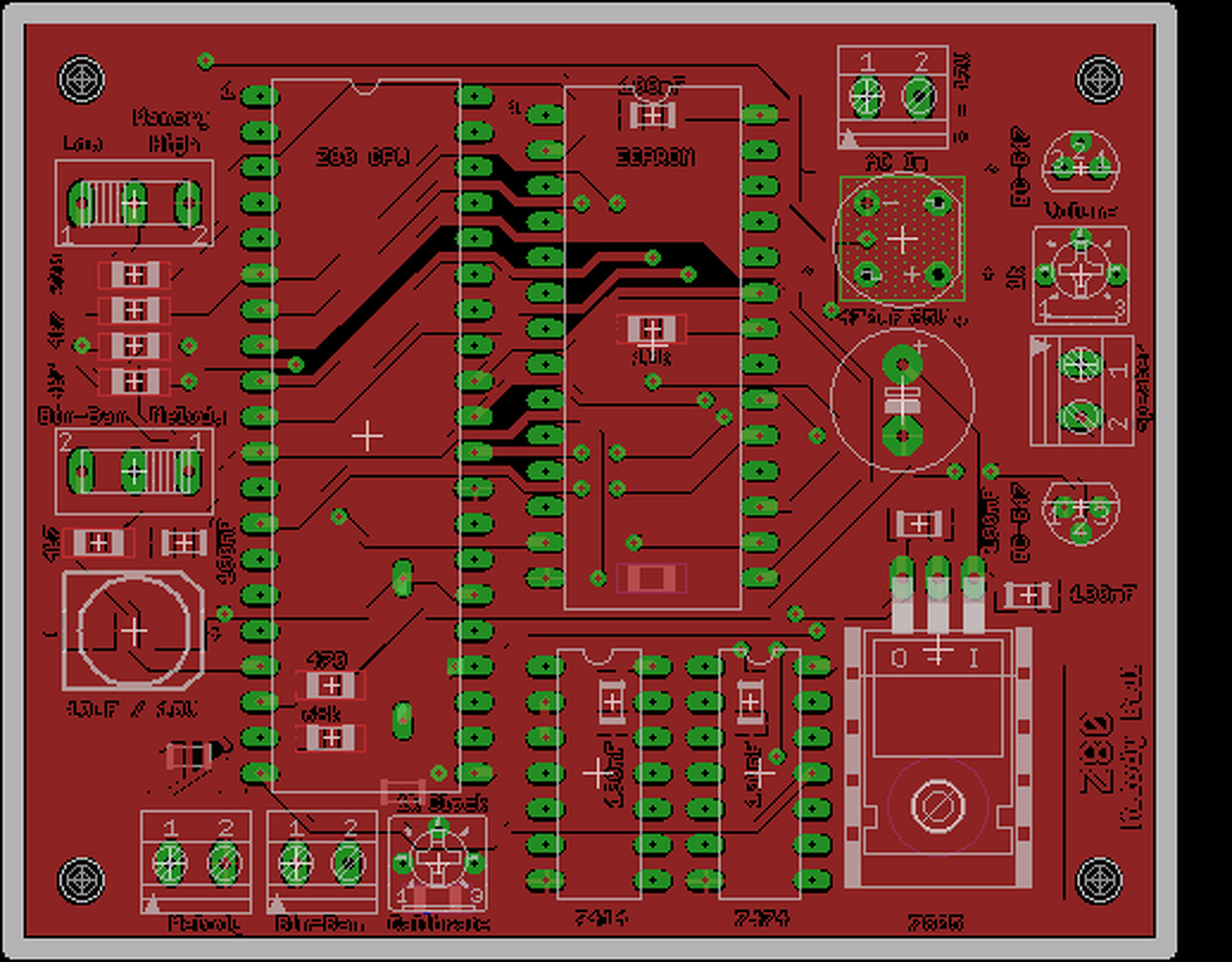Select pad 2 of the AC In terminal

click(920, 96)
